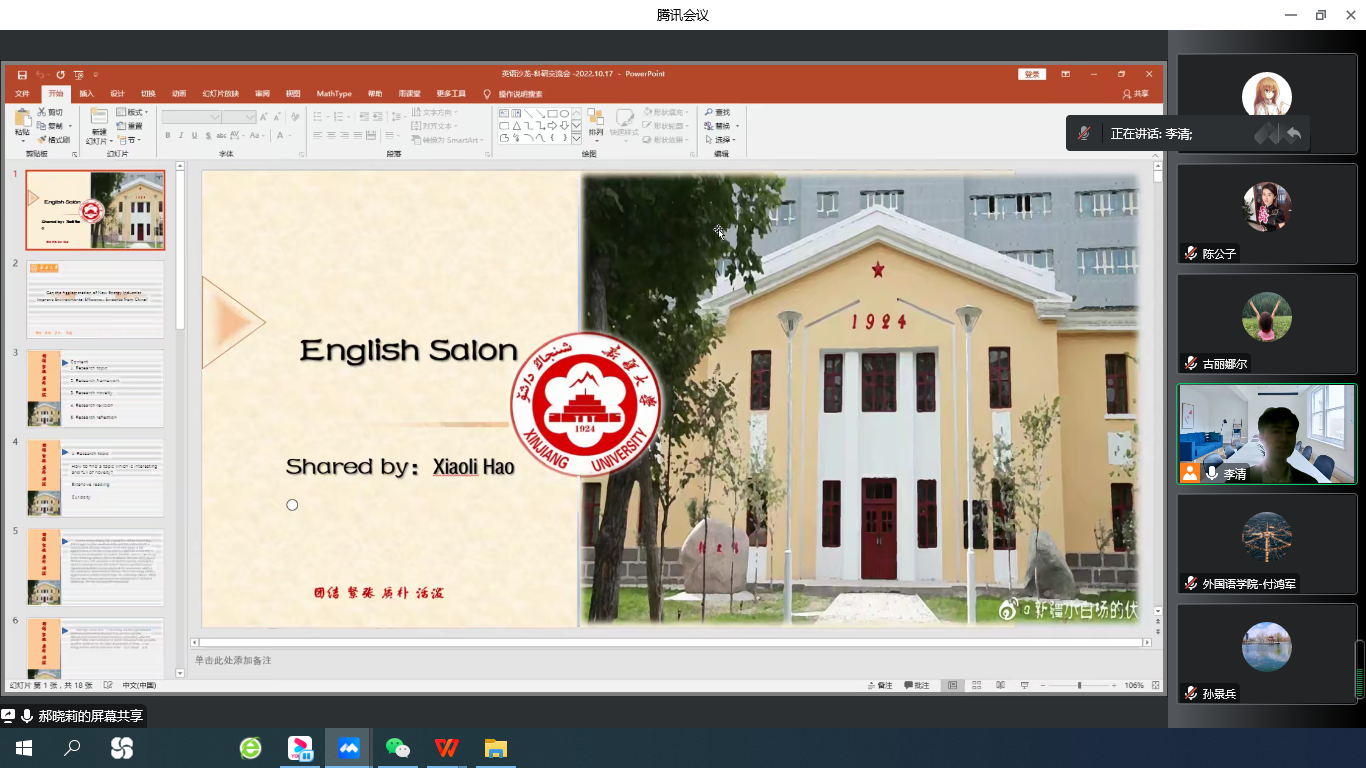Click the WPS Office taskbar icon

[446, 748]
